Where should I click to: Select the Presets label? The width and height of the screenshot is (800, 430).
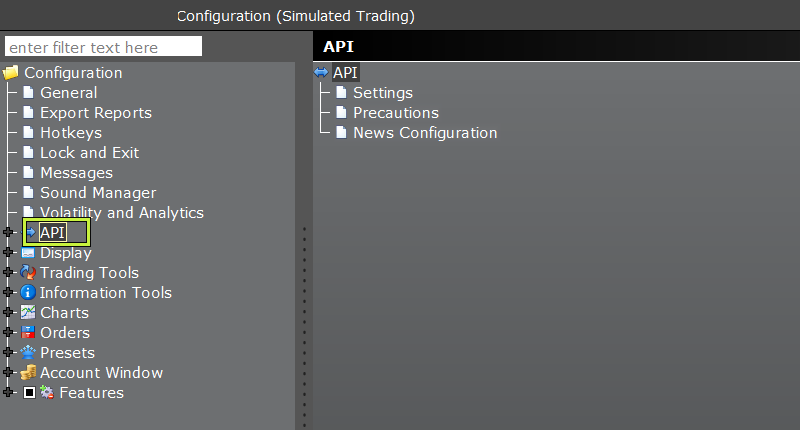pyautogui.click(x=67, y=353)
